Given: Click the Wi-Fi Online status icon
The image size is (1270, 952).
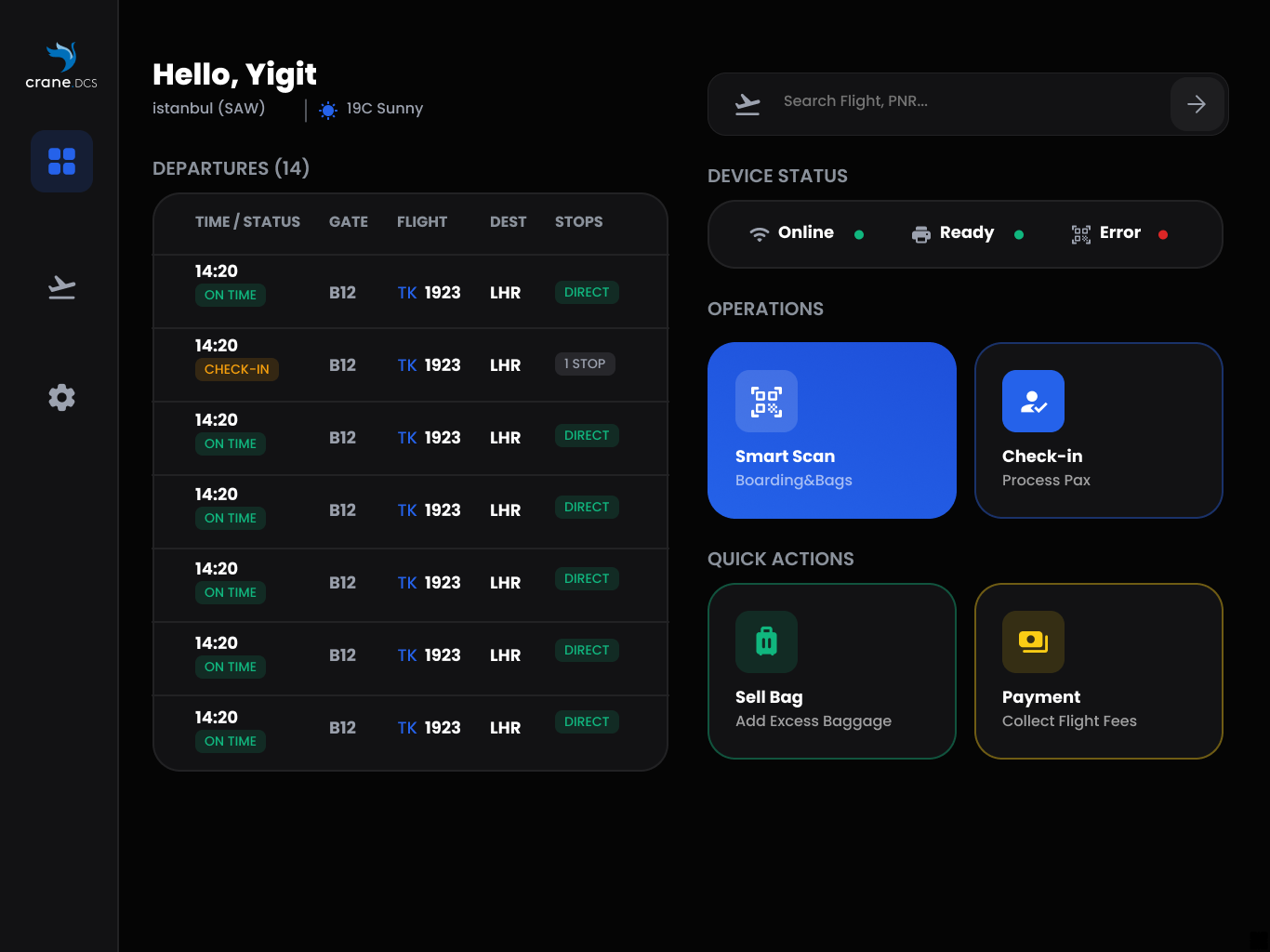Looking at the screenshot, I should click(x=760, y=234).
